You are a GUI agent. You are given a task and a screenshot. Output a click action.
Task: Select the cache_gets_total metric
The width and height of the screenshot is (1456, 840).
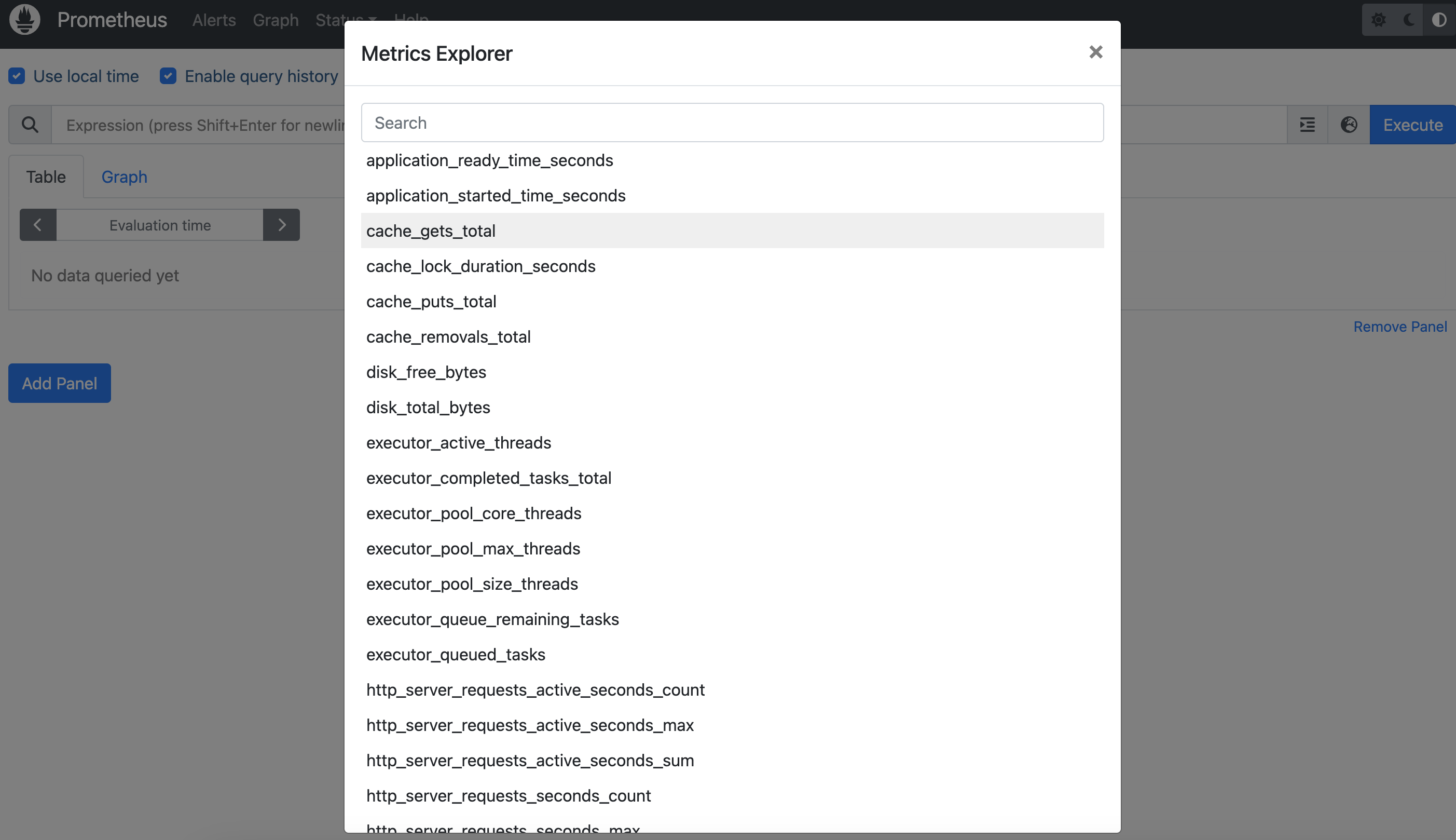point(732,231)
